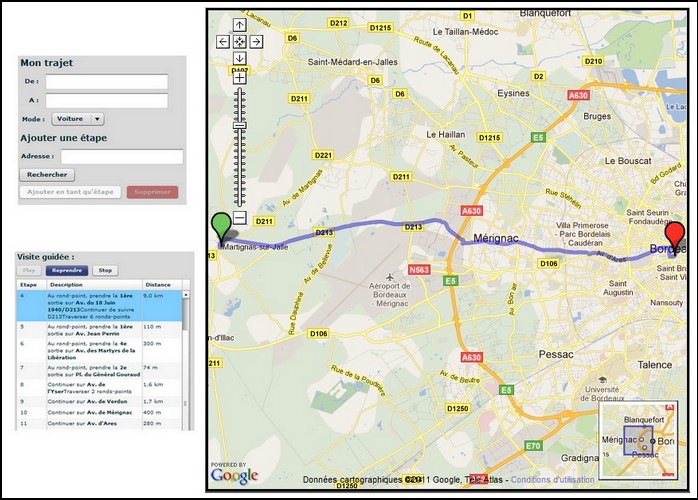Click the Rechercher button
Viewport: 698px width, 500px height.
pos(47,175)
